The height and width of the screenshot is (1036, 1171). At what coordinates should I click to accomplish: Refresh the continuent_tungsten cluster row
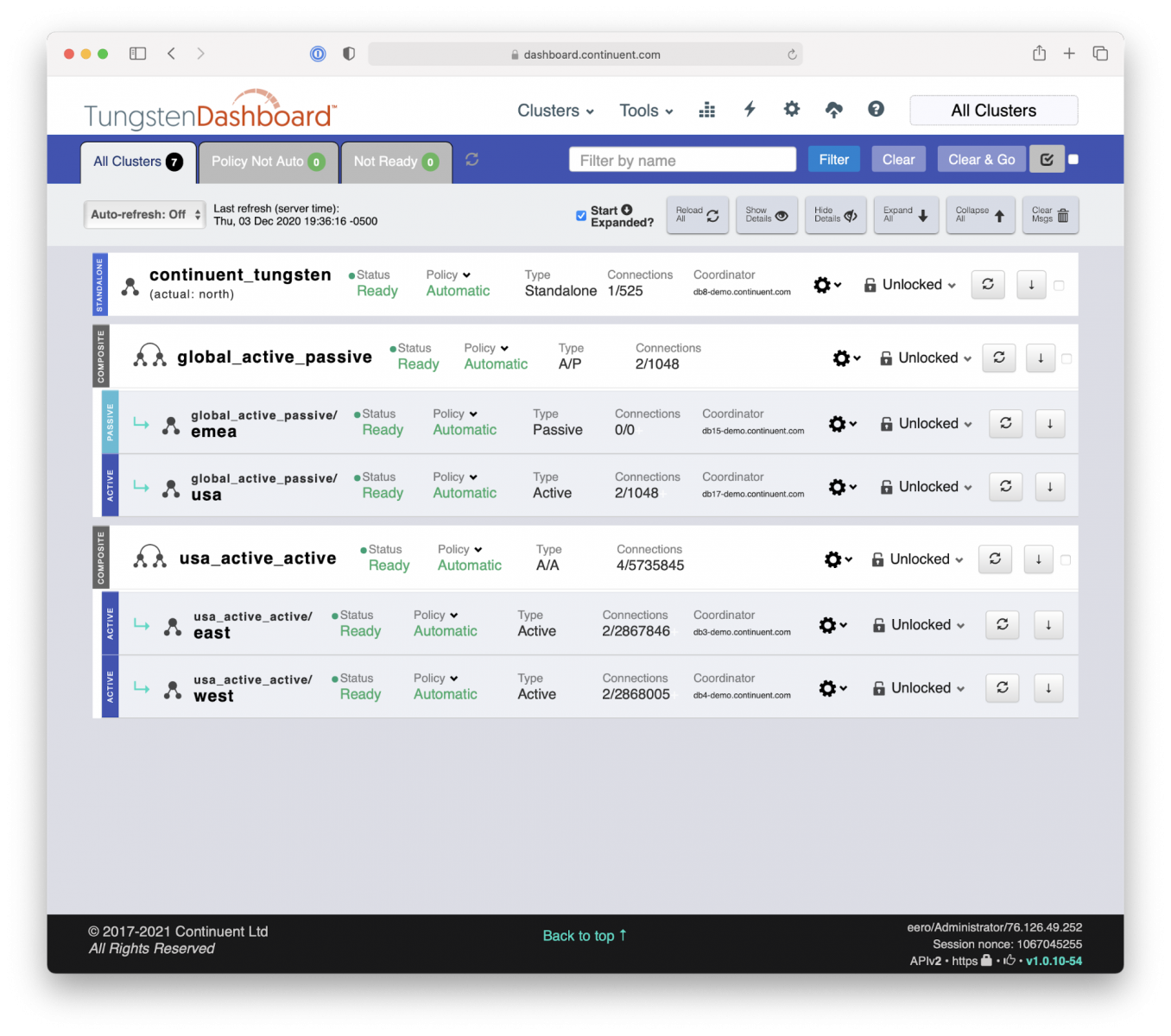pyautogui.click(x=988, y=284)
